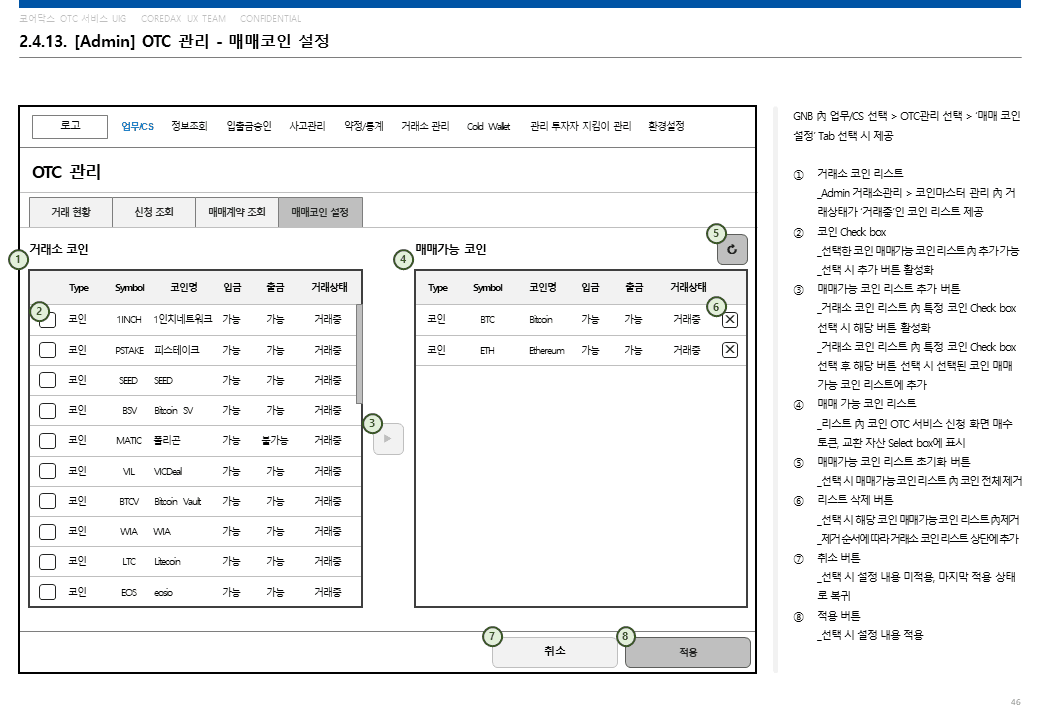The height and width of the screenshot is (720, 1040).
Task: Open the 사고관리 menu
Action: tap(307, 126)
